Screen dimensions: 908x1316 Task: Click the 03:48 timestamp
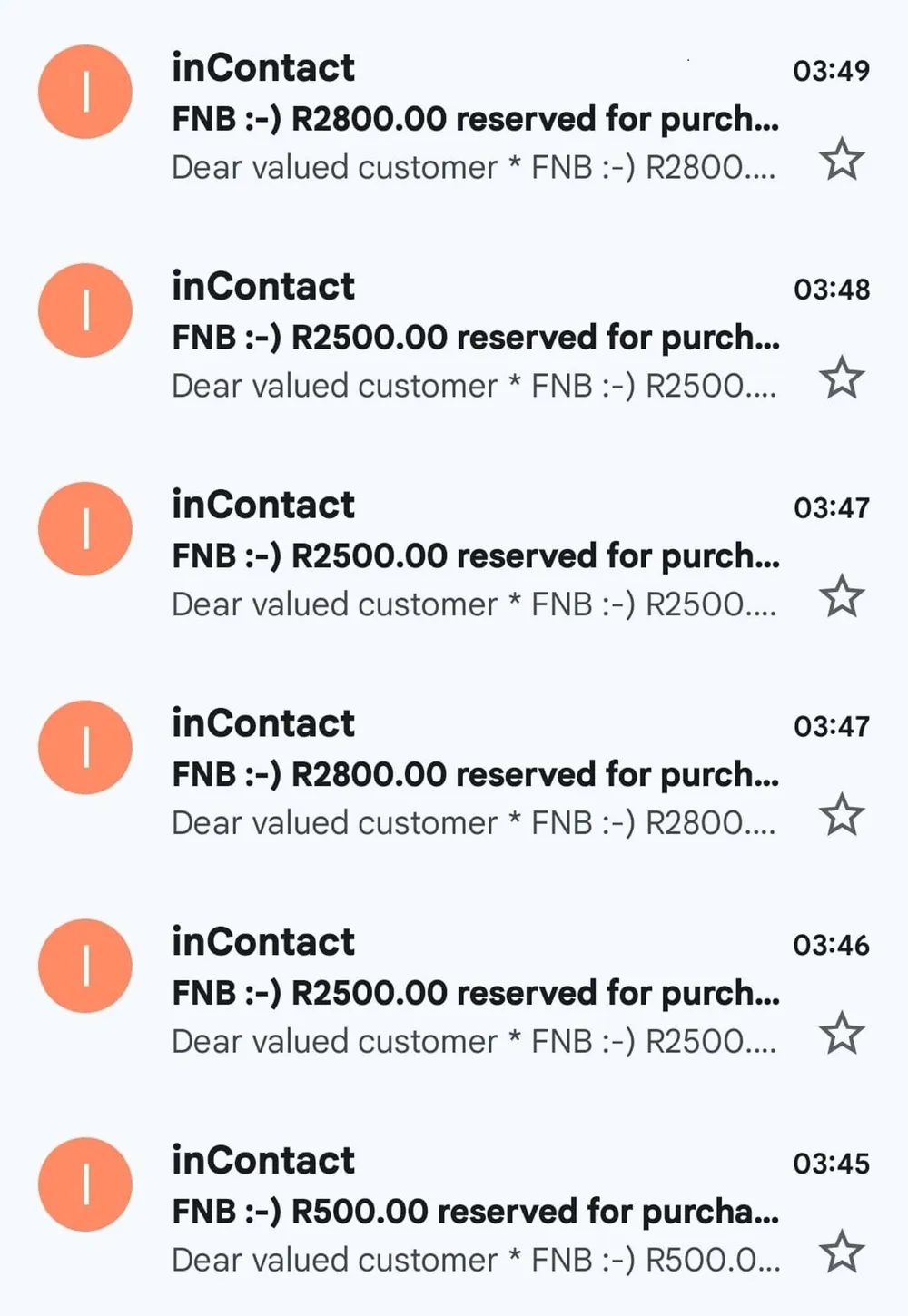(831, 290)
